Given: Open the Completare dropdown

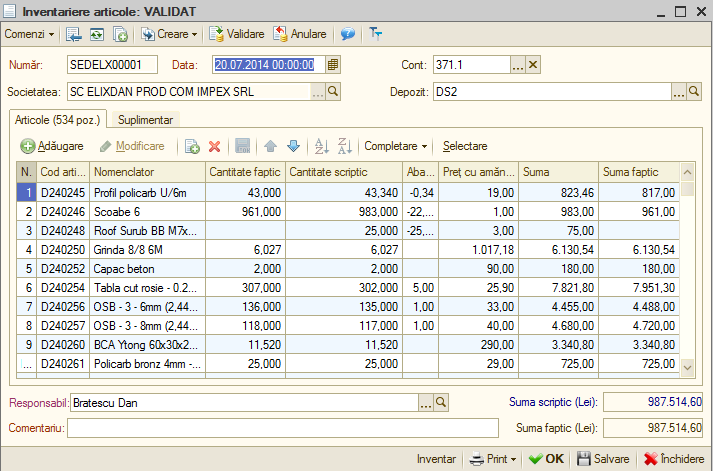Looking at the screenshot, I should [x=396, y=146].
